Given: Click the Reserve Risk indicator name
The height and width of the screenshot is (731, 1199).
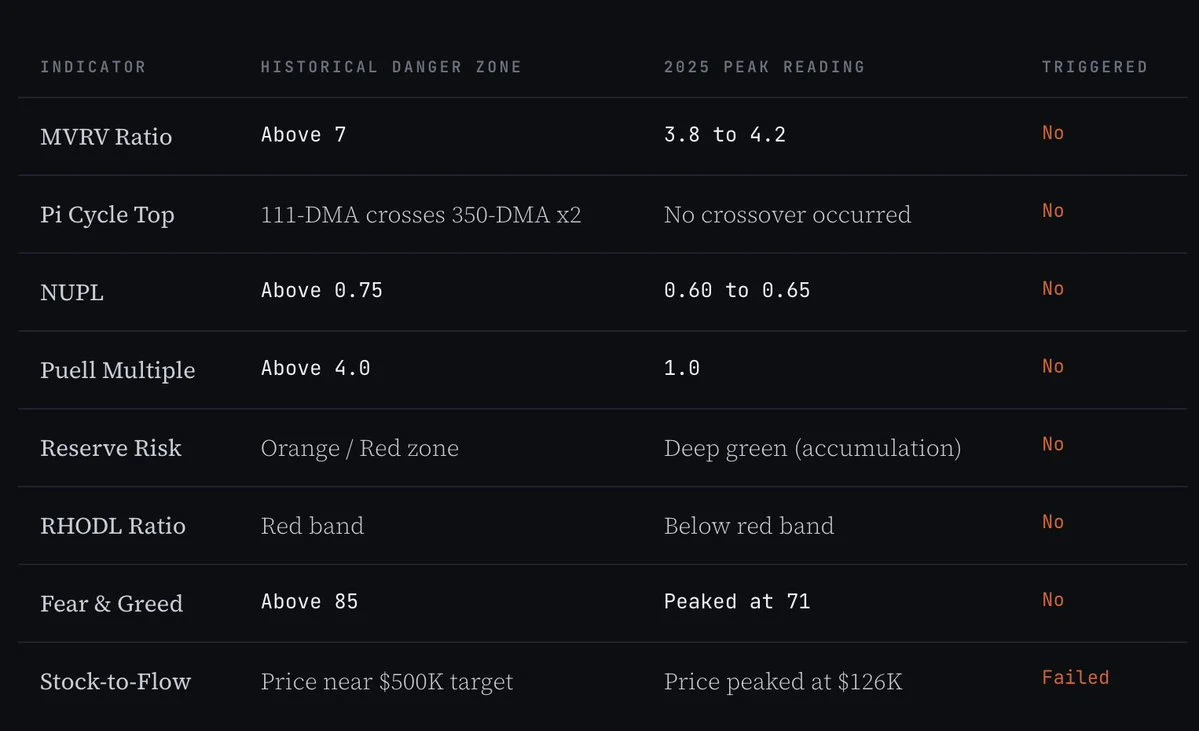Looking at the screenshot, I should 111,448.
